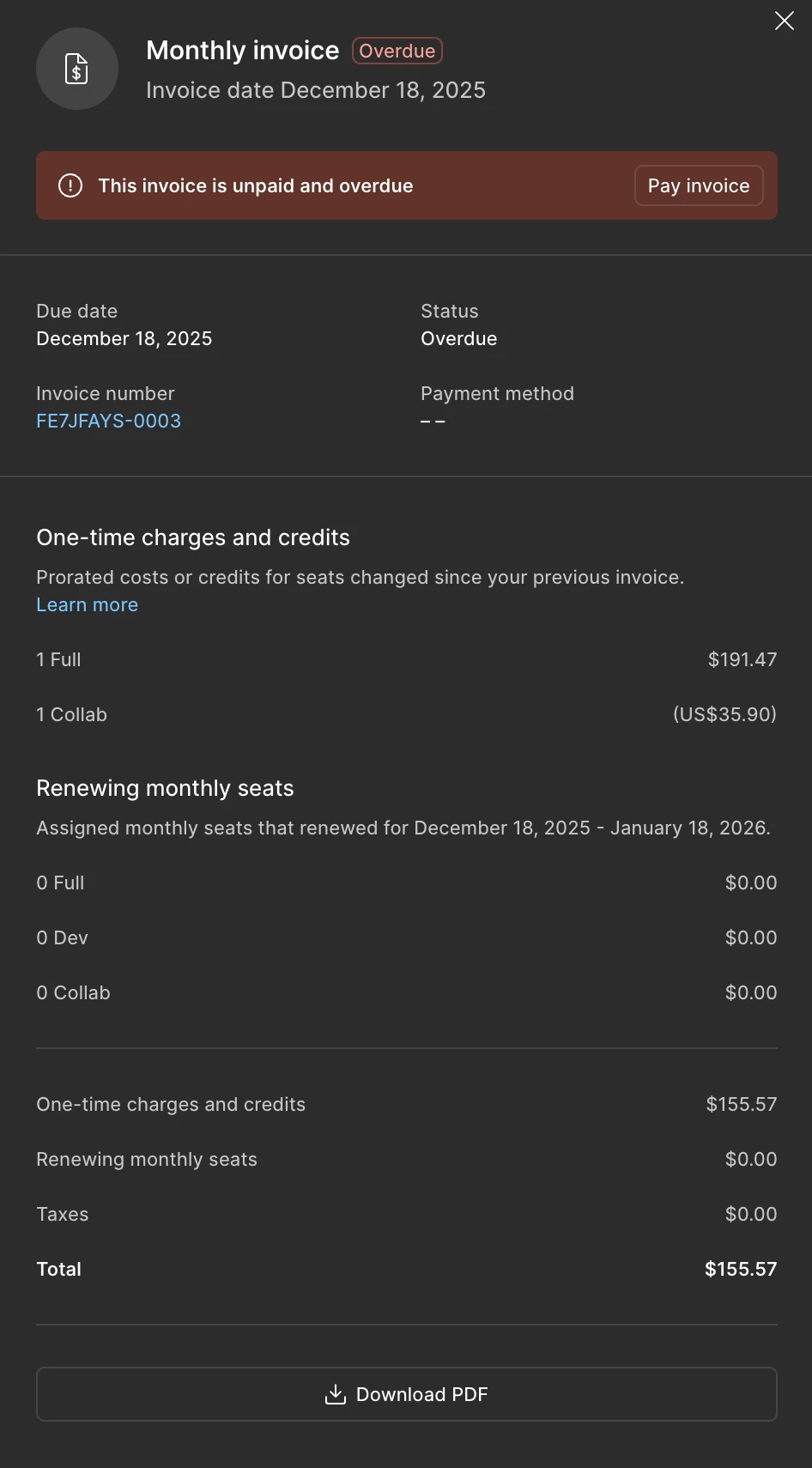Click the (US$35.90) Collab credit amount
Viewport: 812px width, 1468px height.
point(724,714)
